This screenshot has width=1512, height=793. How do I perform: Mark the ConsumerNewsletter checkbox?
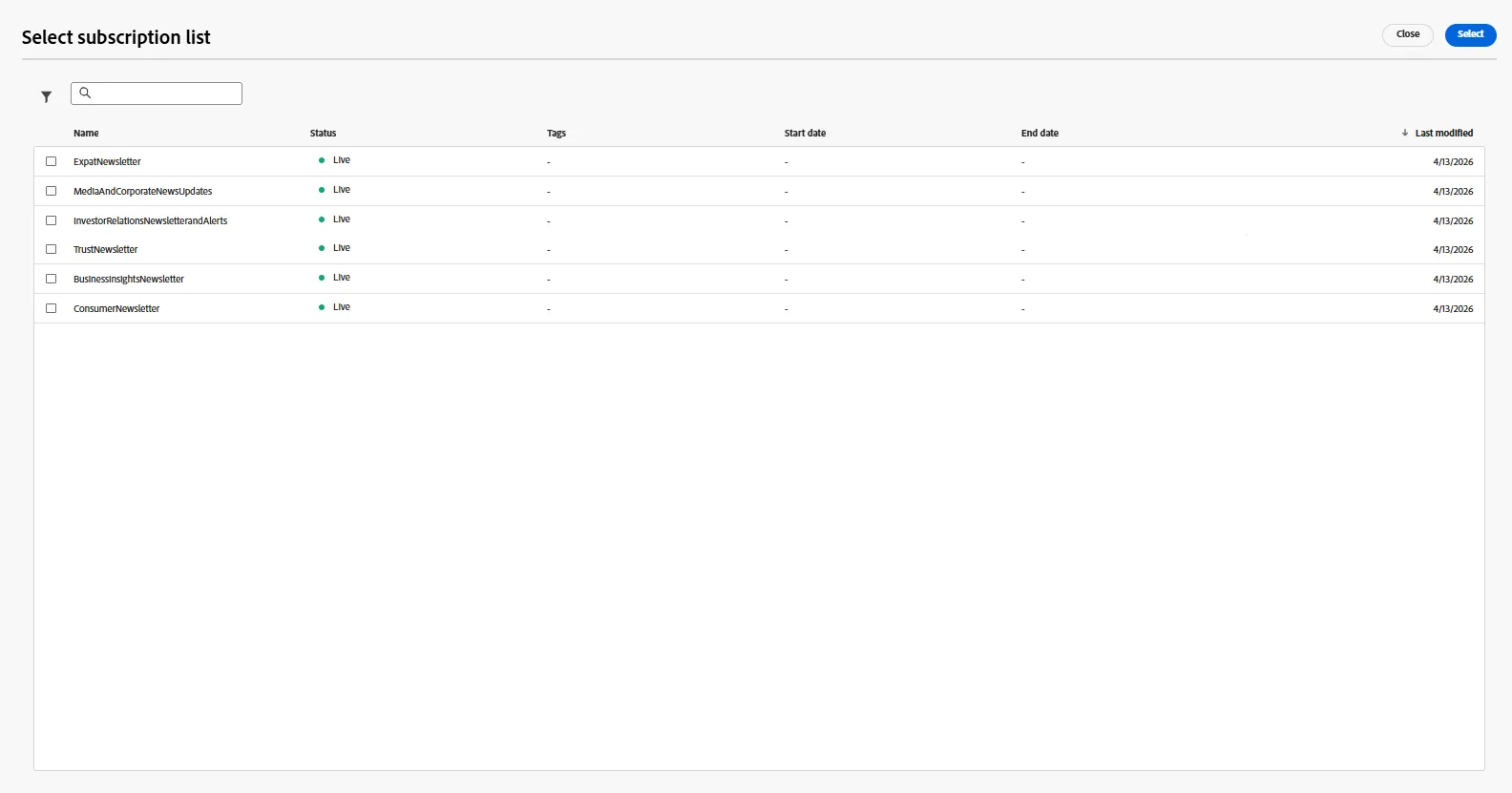[x=52, y=308]
